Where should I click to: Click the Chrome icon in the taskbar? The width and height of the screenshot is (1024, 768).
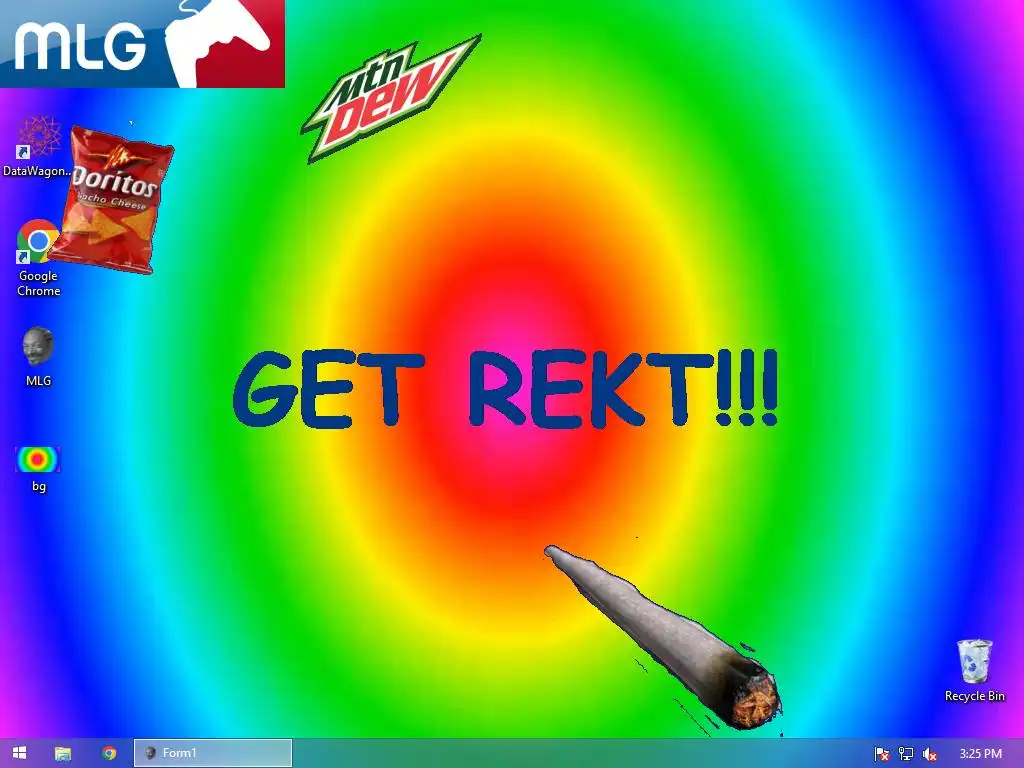pos(109,753)
